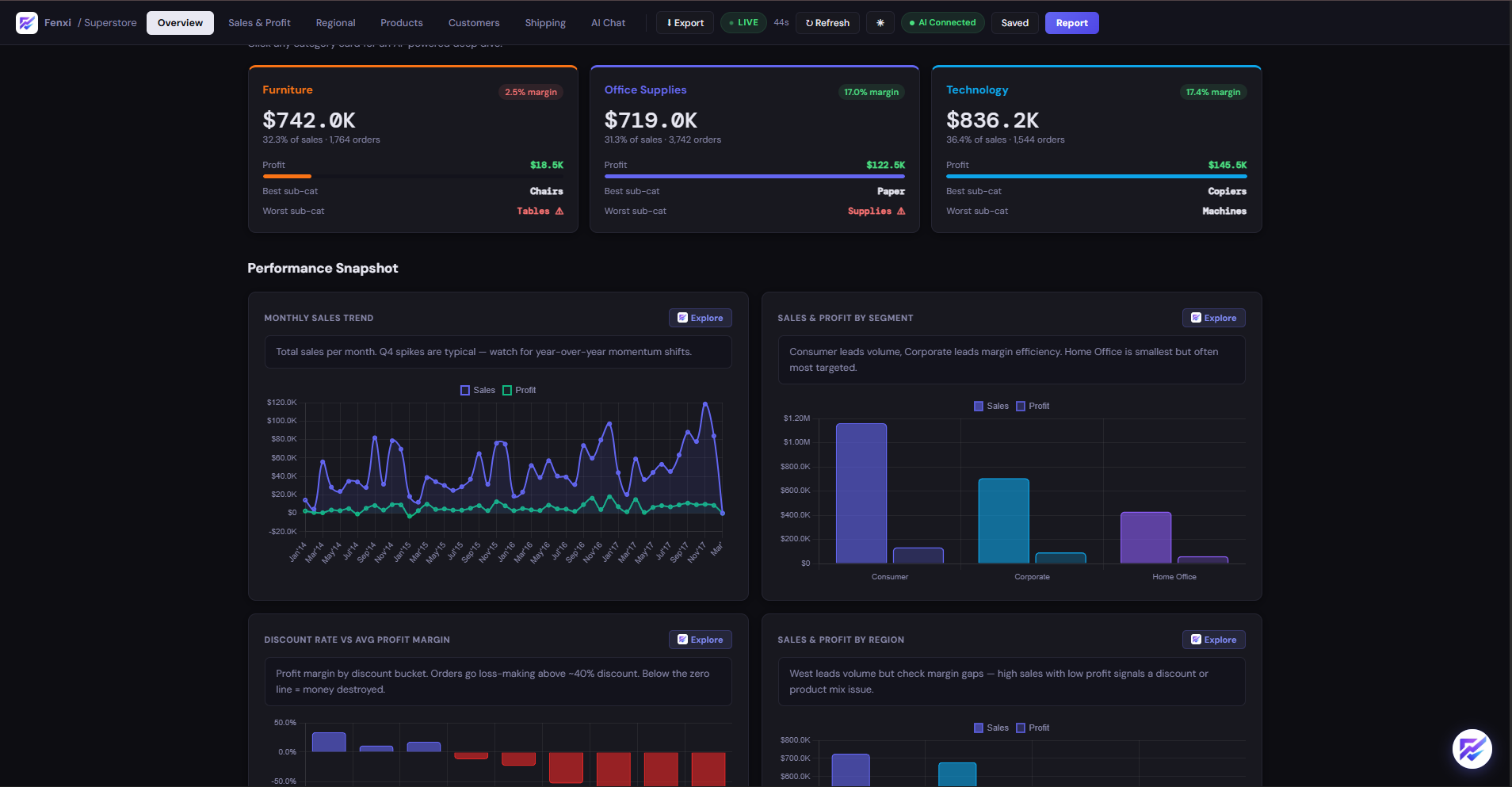Open the Saved button
This screenshot has height=787, width=1512.
click(x=1014, y=23)
